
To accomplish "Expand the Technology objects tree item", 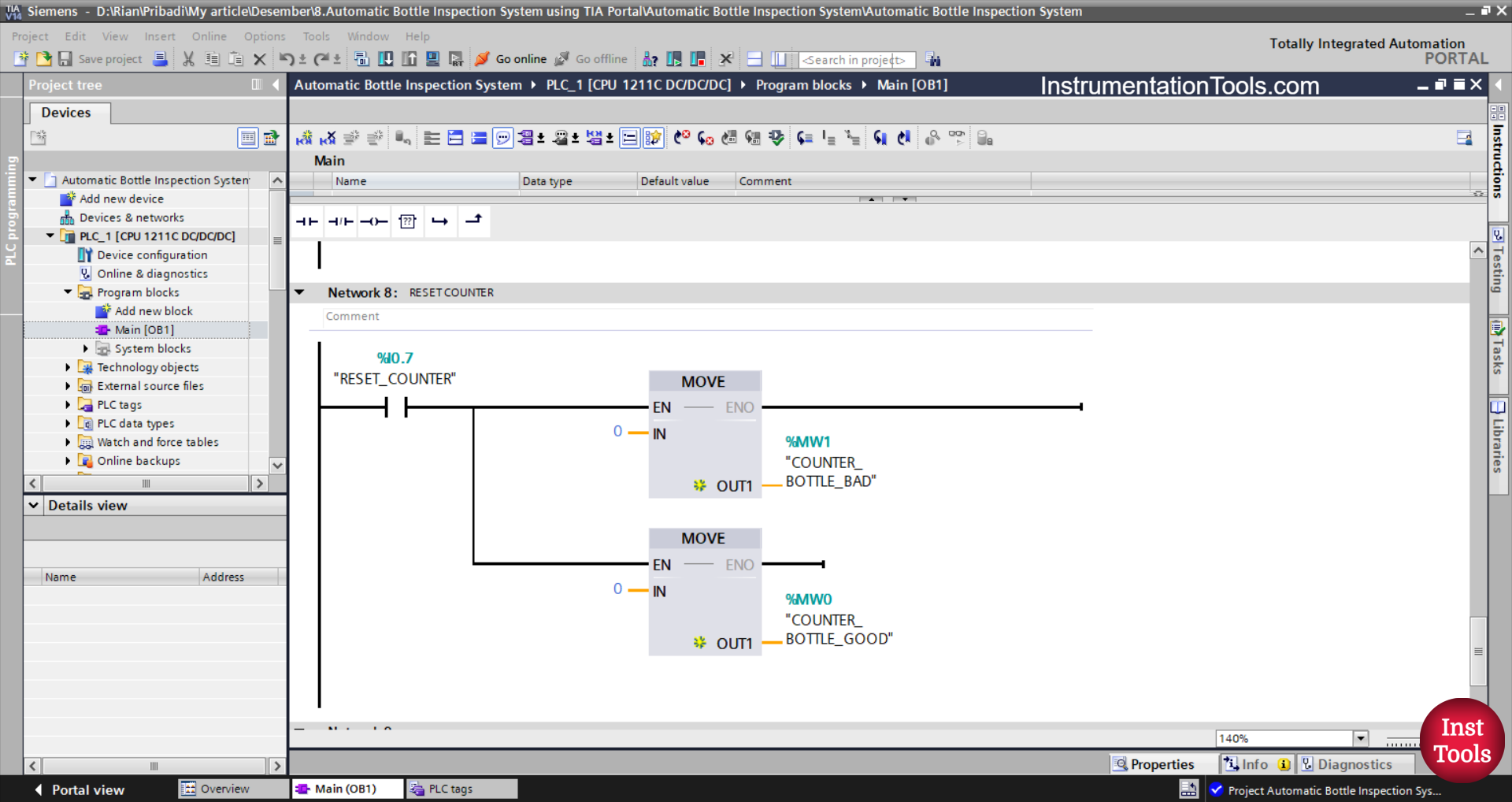I will [x=67, y=367].
